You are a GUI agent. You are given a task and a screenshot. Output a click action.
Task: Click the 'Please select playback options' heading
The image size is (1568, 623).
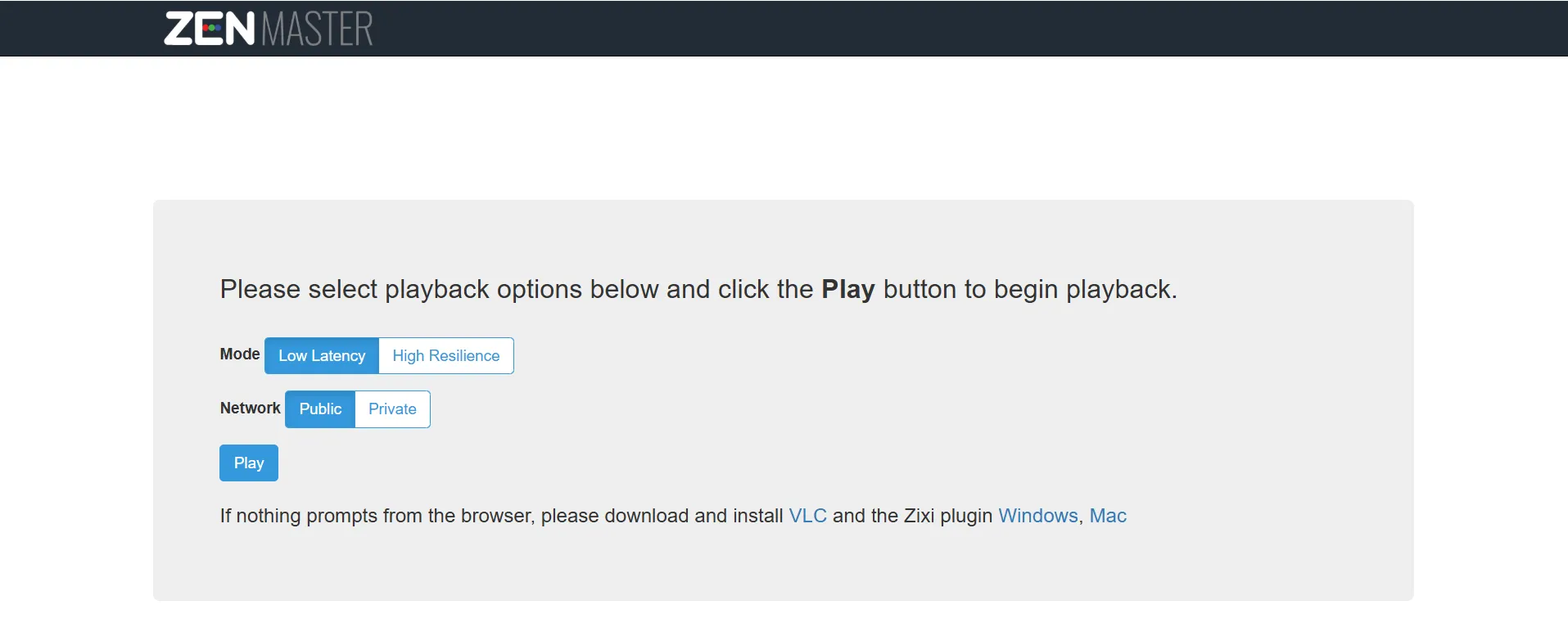(x=698, y=290)
